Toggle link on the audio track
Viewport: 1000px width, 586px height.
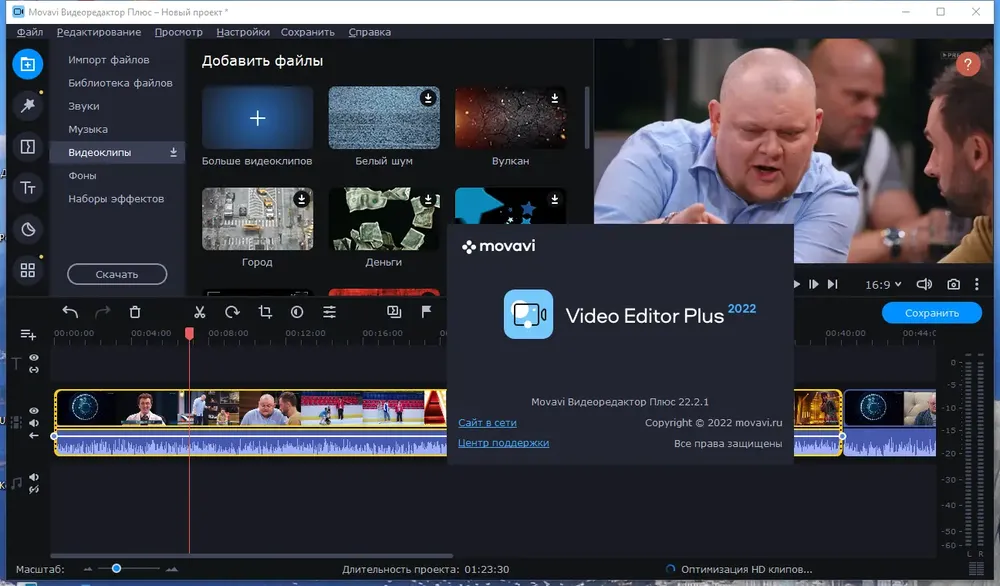(x=34, y=489)
